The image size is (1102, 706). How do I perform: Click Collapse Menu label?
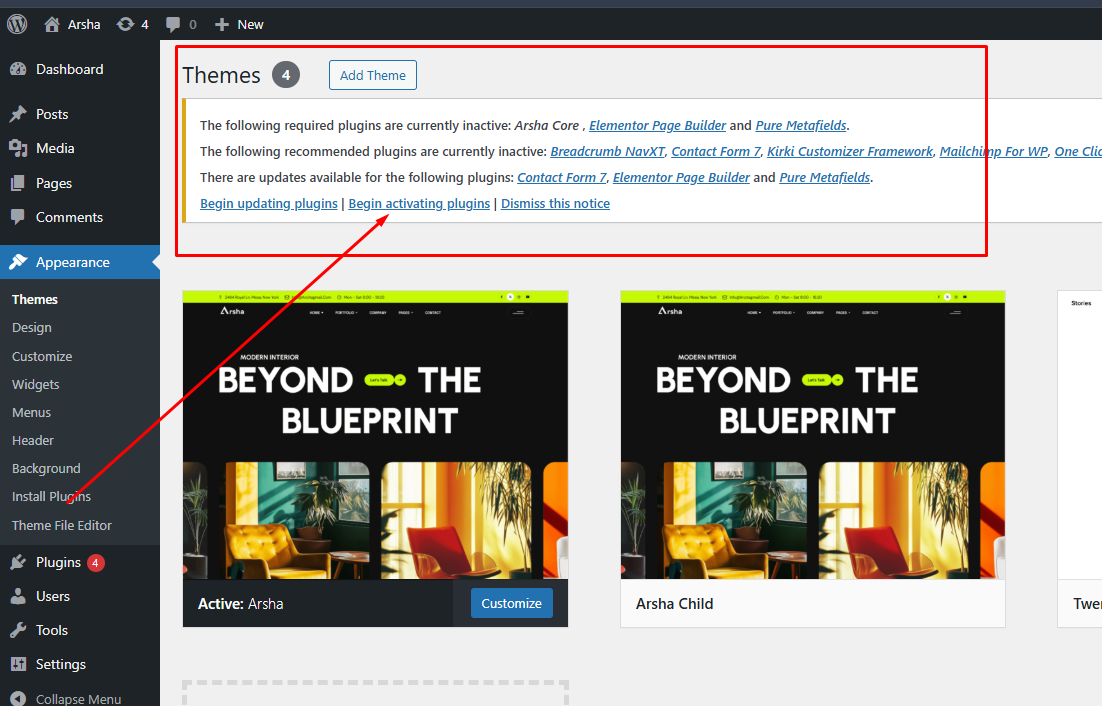(79, 699)
